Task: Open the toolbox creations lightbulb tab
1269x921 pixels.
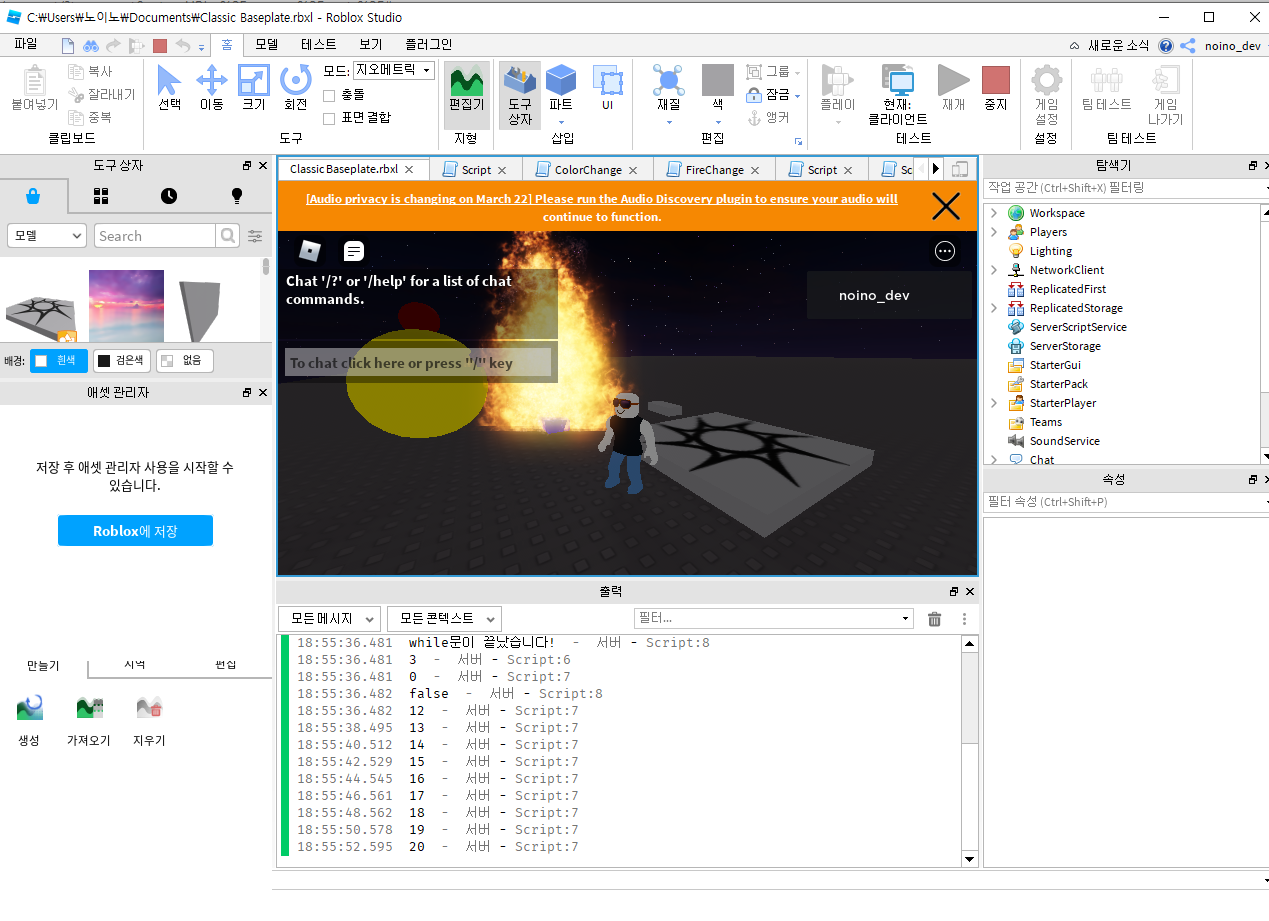Action: pos(237,196)
